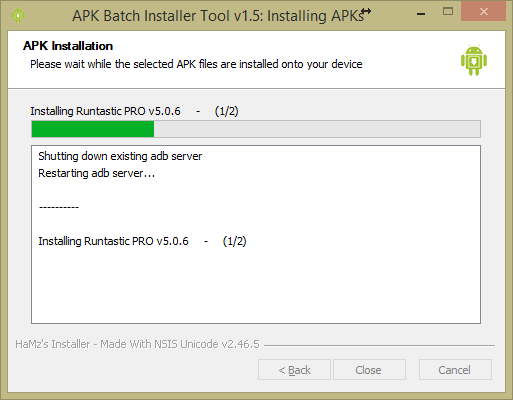Click the gray unfilled portion of progress bar
Screen dimensions: 513x400
[x=317, y=129]
